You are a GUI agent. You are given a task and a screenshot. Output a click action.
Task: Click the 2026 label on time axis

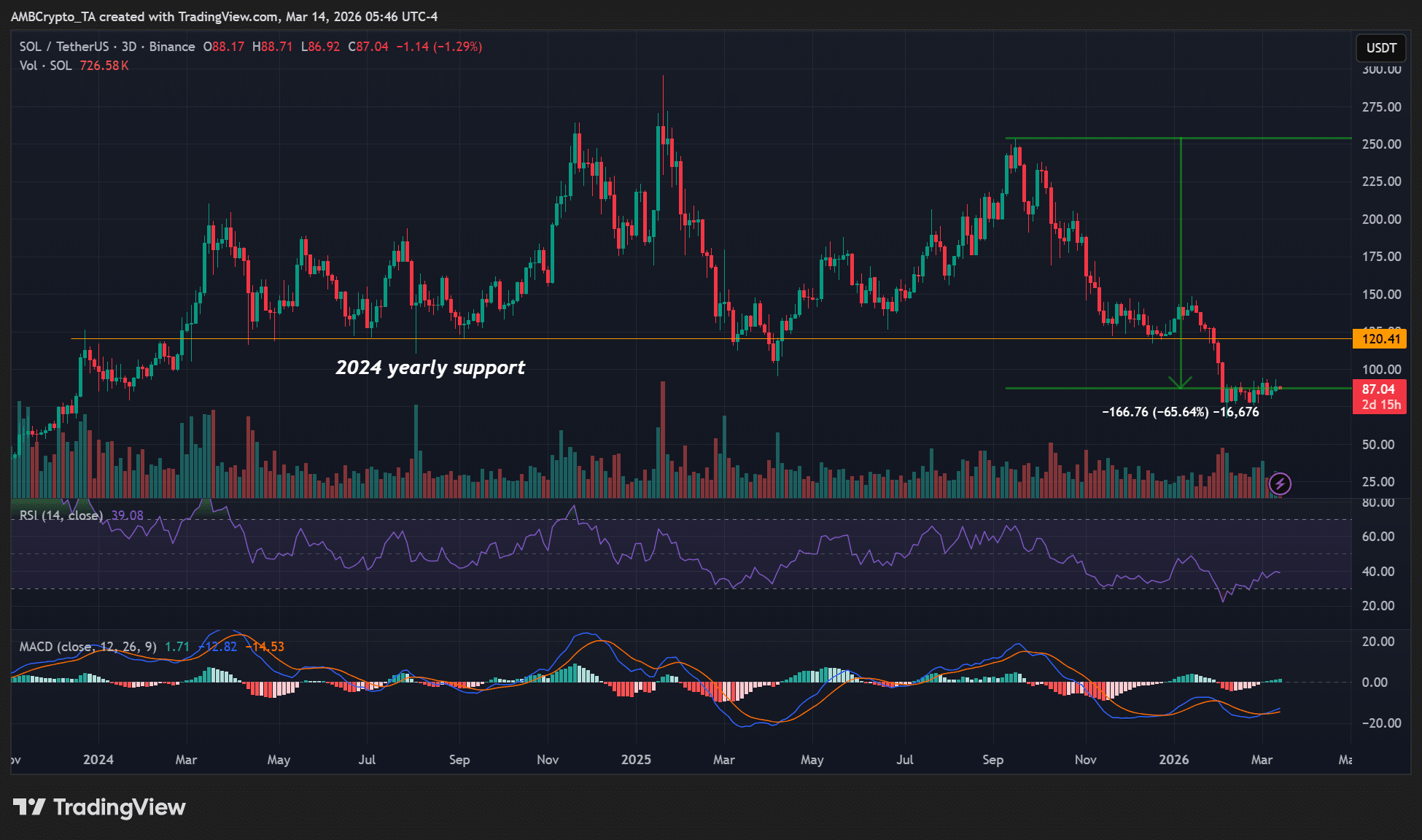tap(1173, 760)
